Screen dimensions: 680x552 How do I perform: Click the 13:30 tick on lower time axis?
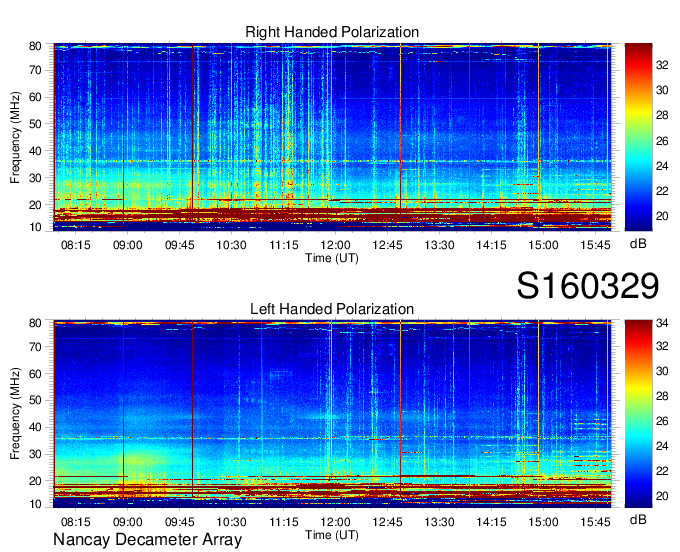click(439, 522)
